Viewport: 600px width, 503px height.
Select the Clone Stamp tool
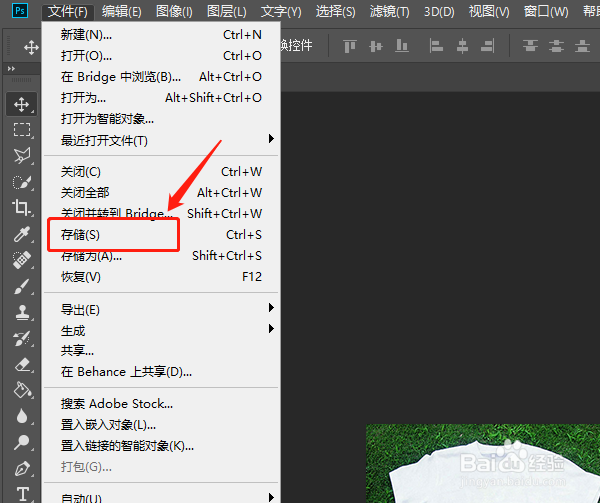pyautogui.click(x=22, y=312)
